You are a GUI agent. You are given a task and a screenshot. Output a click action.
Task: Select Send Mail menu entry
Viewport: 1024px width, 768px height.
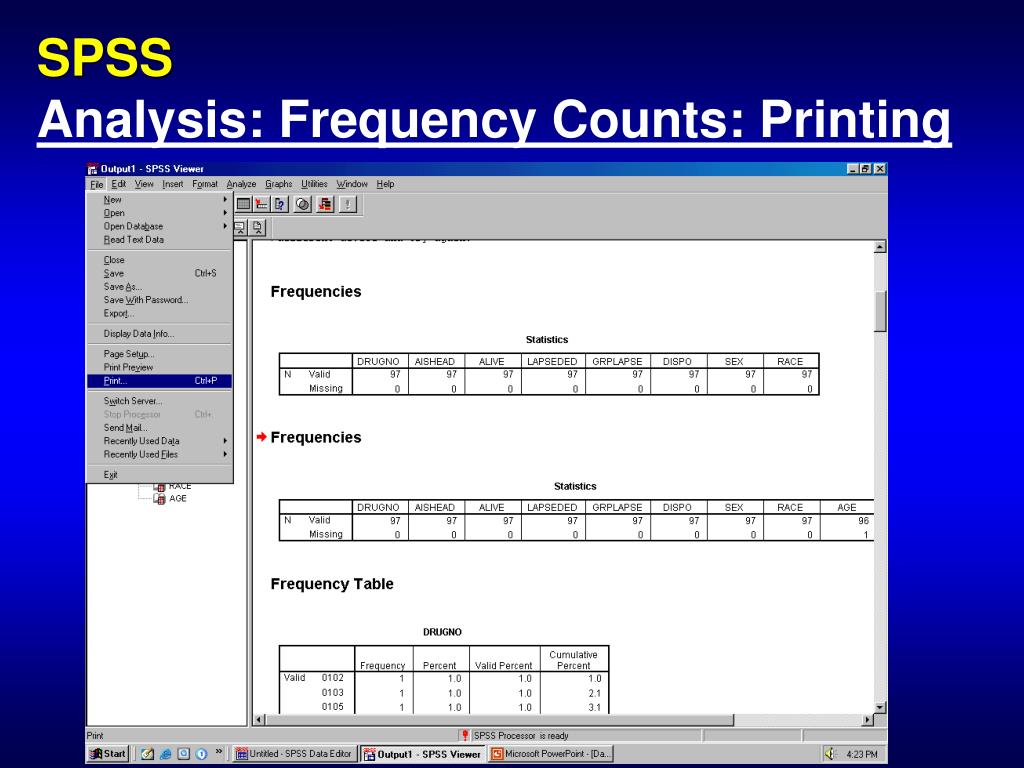click(160, 428)
